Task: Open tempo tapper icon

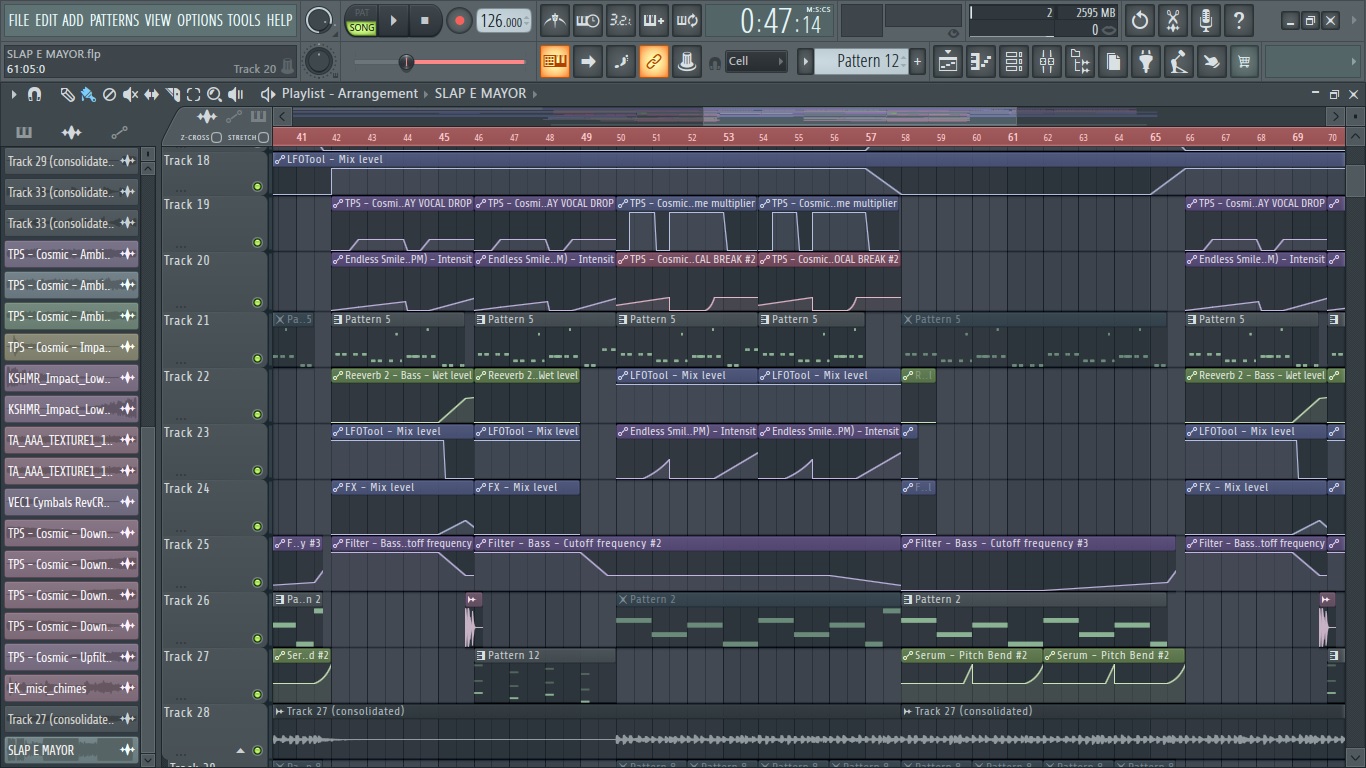Action: (1179, 61)
